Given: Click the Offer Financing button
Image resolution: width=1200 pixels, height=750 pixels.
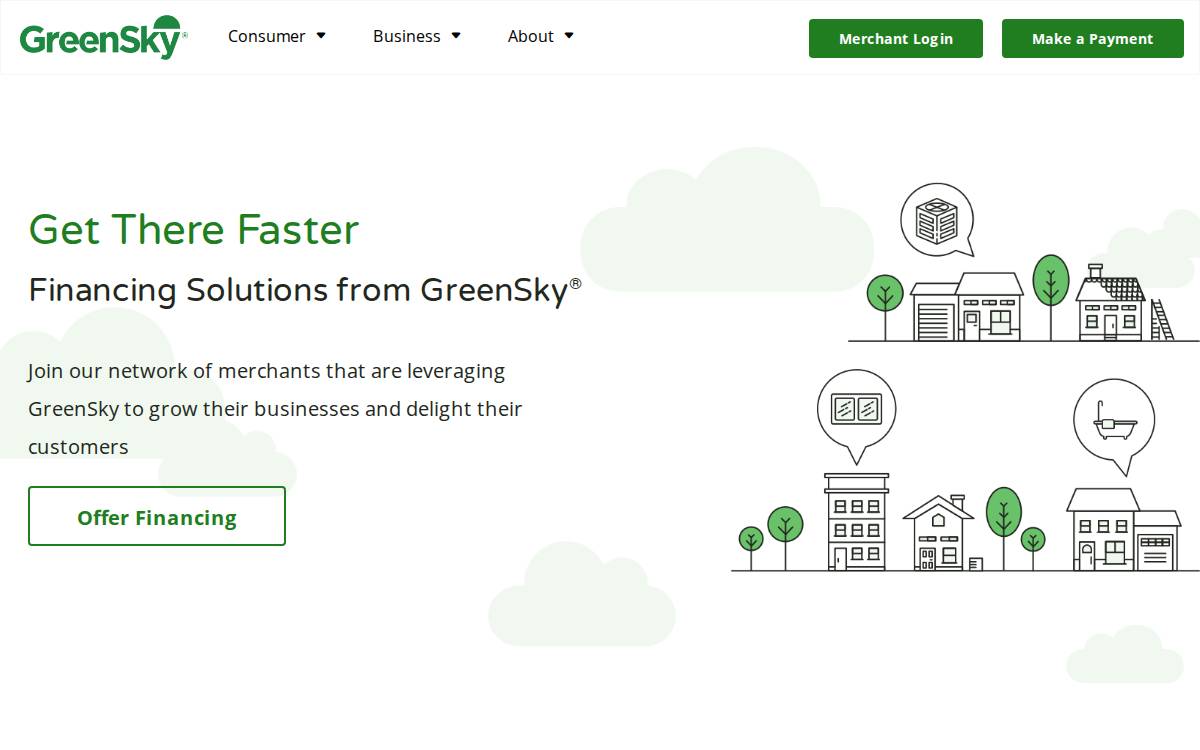Looking at the screenshot, I should 157,517.
